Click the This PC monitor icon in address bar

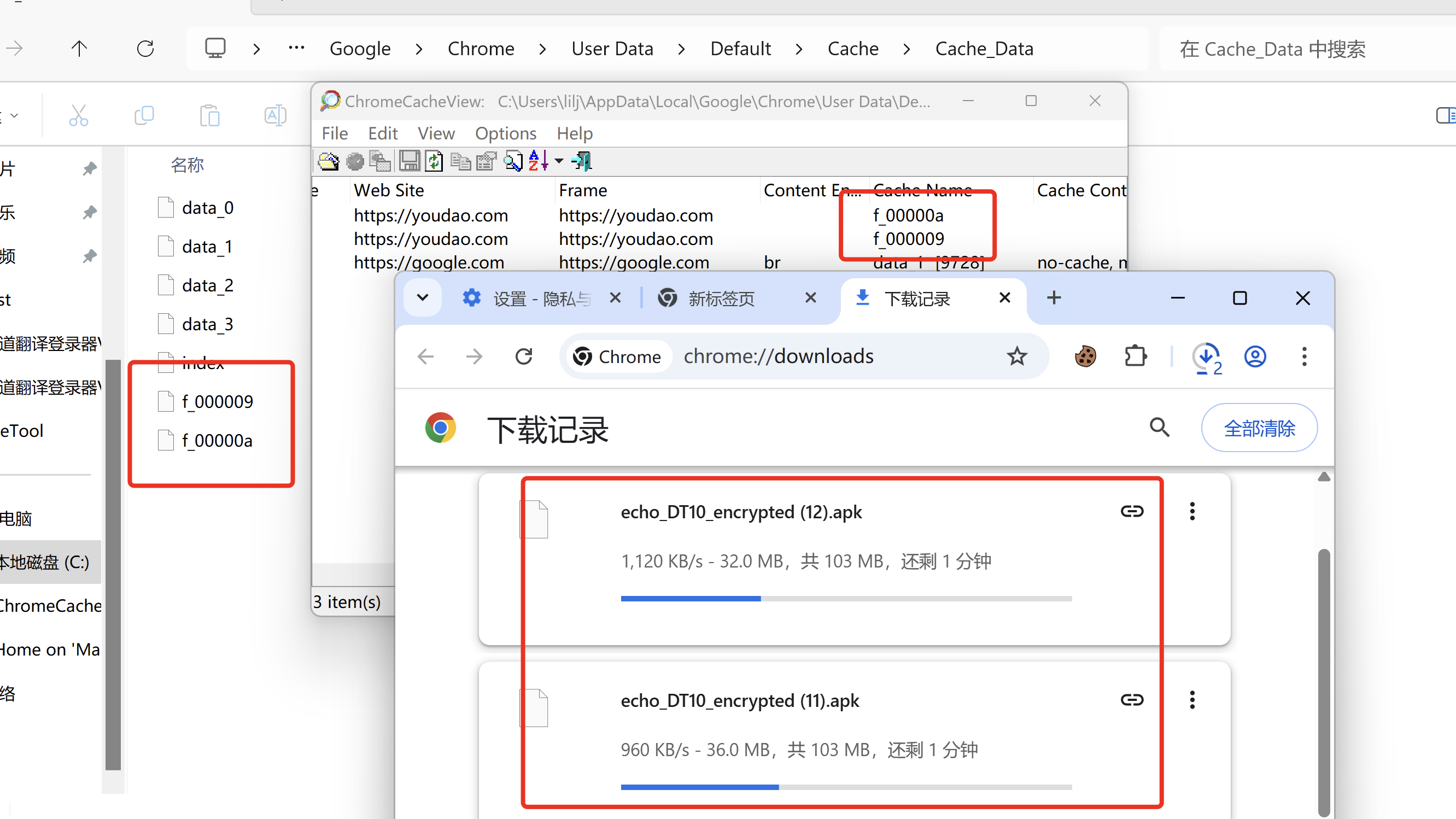pos(215,49)
